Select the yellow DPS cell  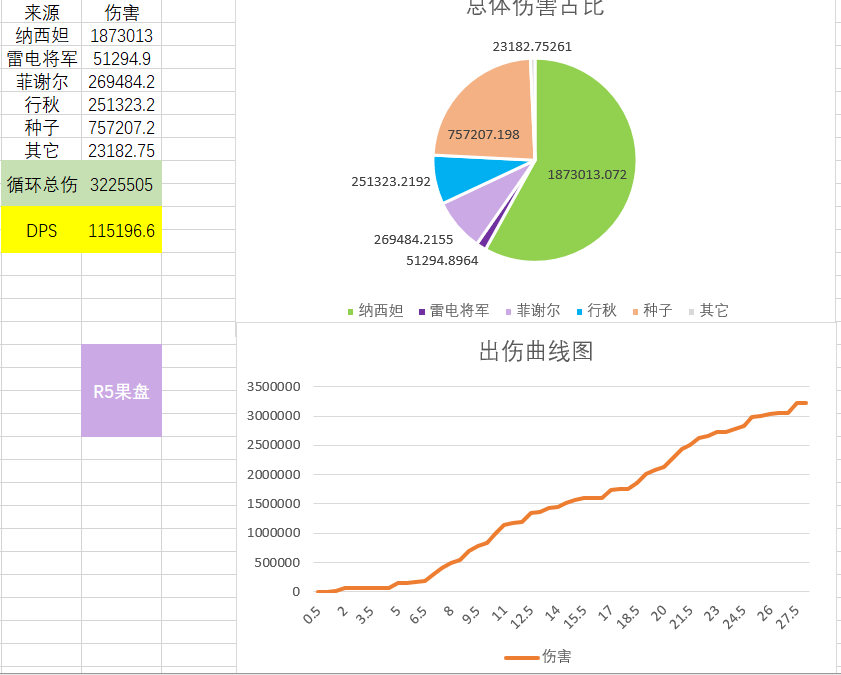point(40,230)
